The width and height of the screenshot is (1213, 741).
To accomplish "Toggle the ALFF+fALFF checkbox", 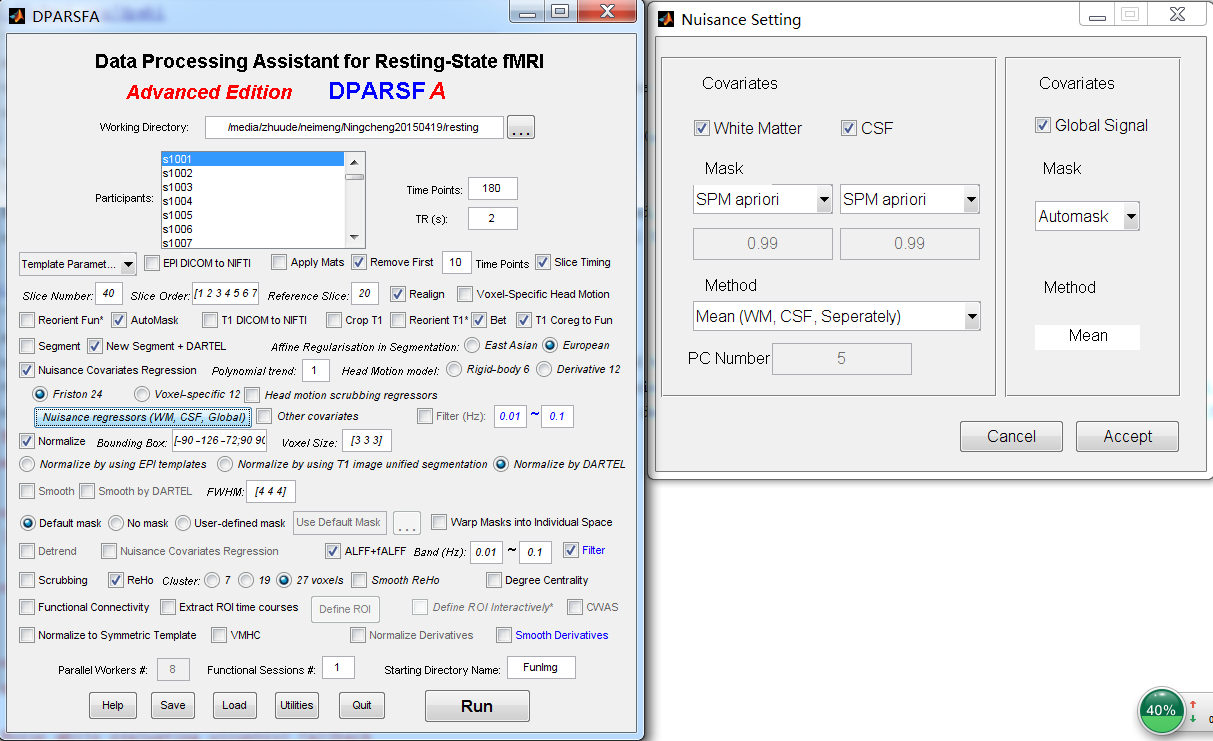I will [x=333, y=551].
